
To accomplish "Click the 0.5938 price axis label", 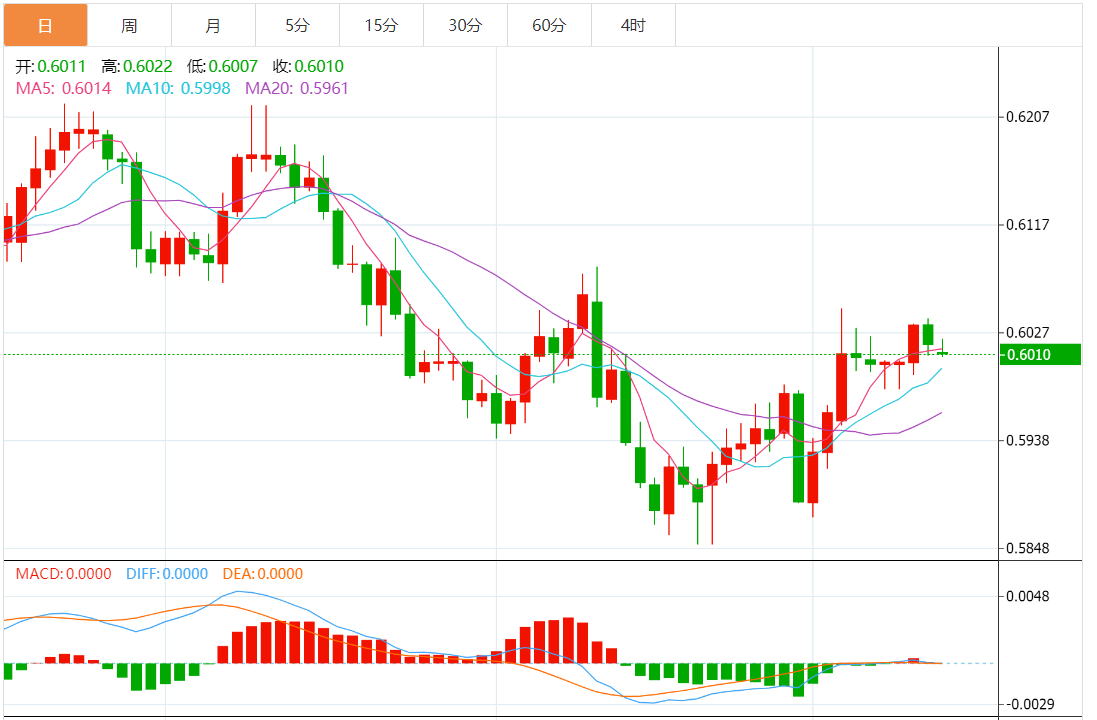I will 1028,440.
